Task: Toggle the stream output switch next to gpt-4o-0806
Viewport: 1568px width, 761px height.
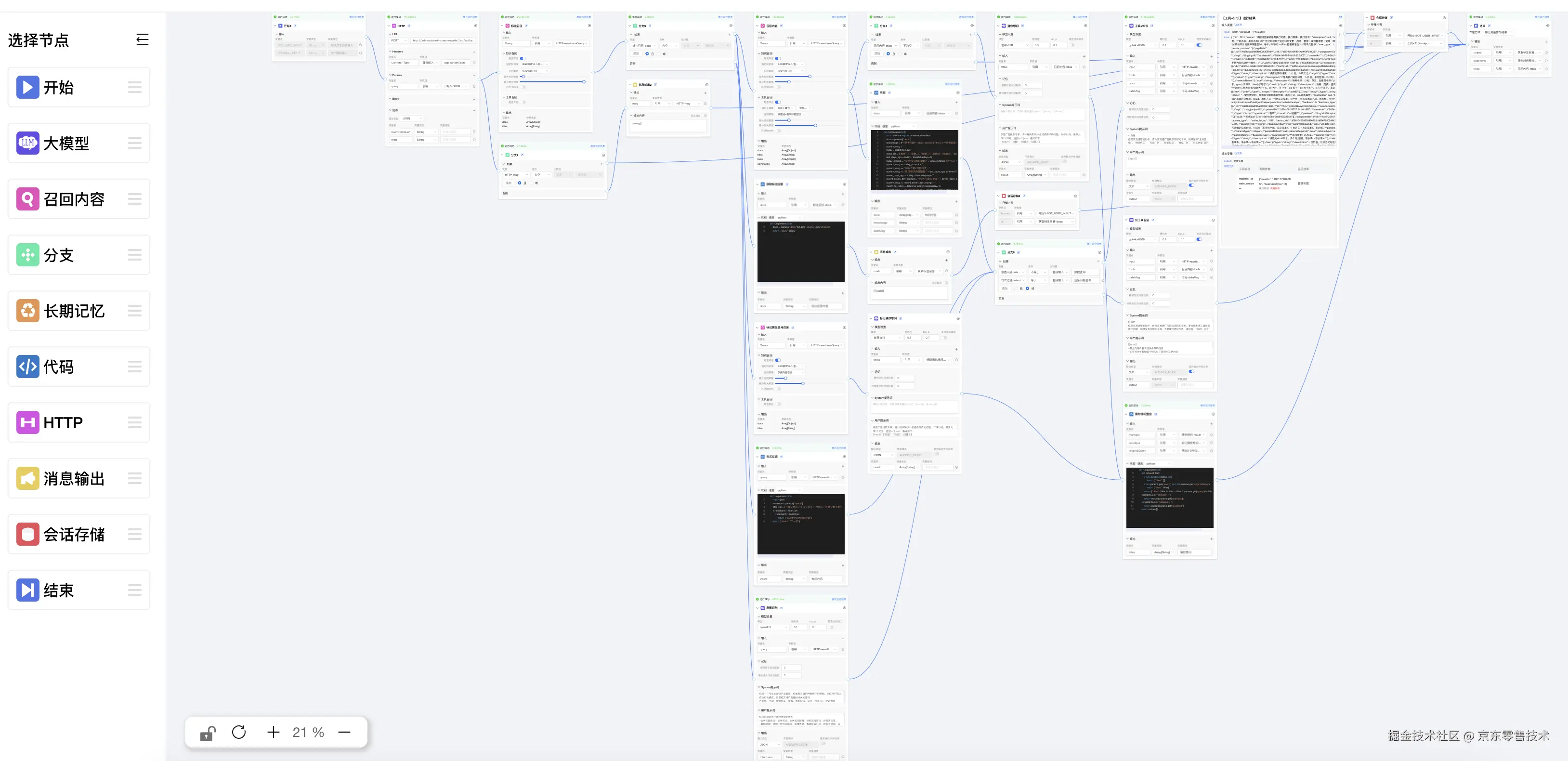Action: click(x=1199, y=45)
